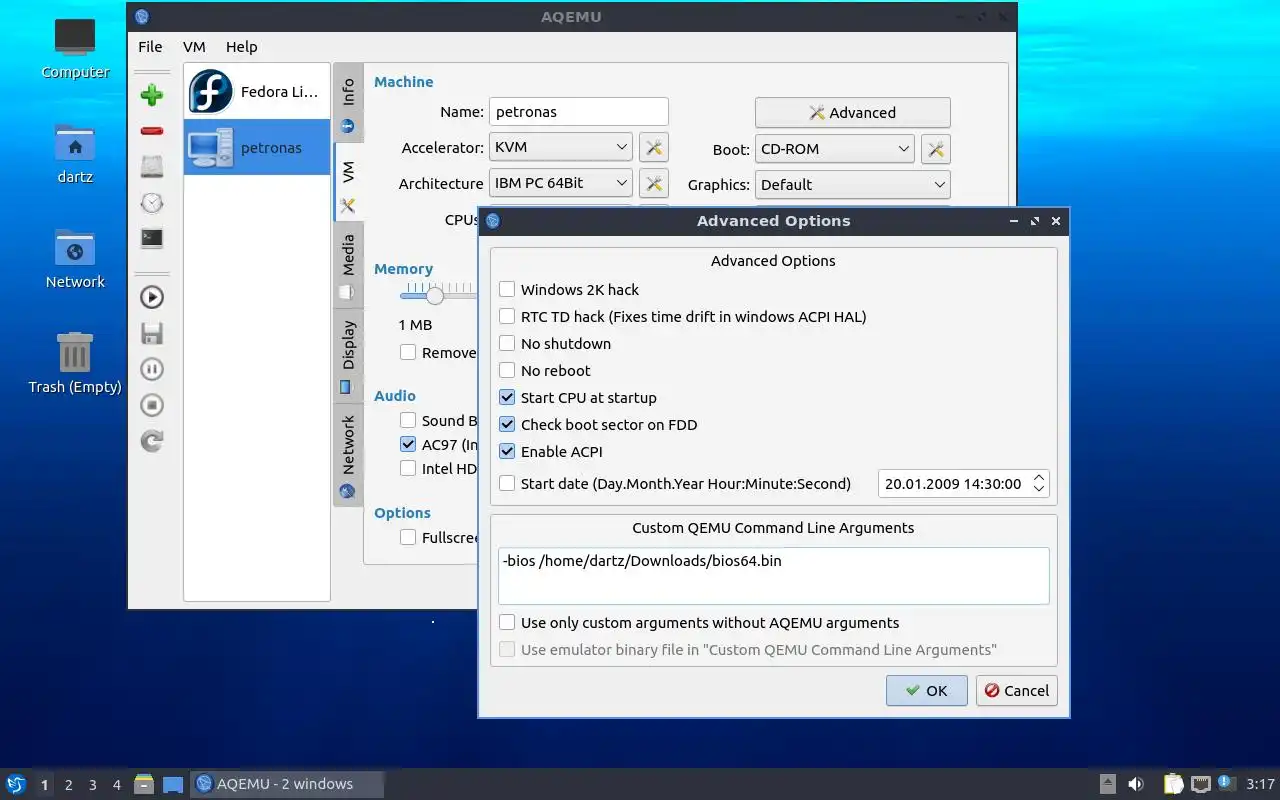Open the Accelerator KVM dropdown
Screen dimensions: 1280x800
click(x=561, y=147)
